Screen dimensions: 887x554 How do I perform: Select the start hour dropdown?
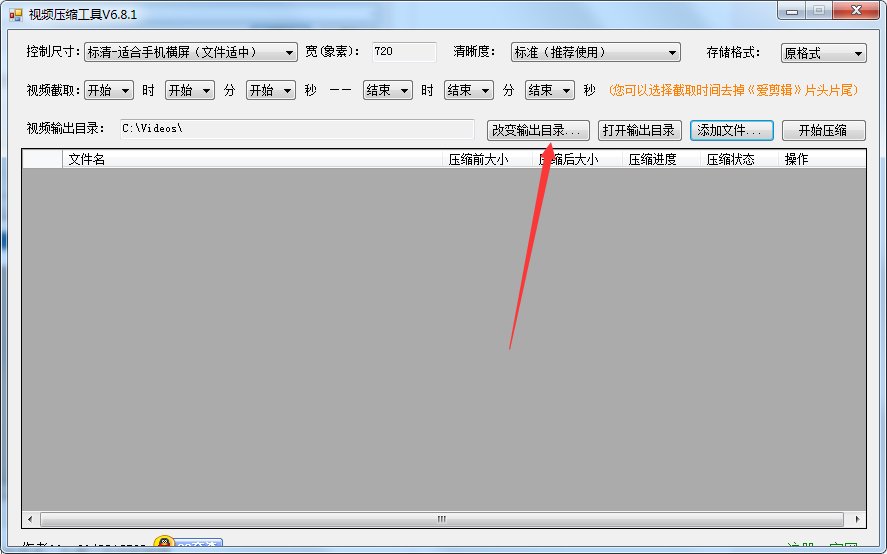(109, 90)
